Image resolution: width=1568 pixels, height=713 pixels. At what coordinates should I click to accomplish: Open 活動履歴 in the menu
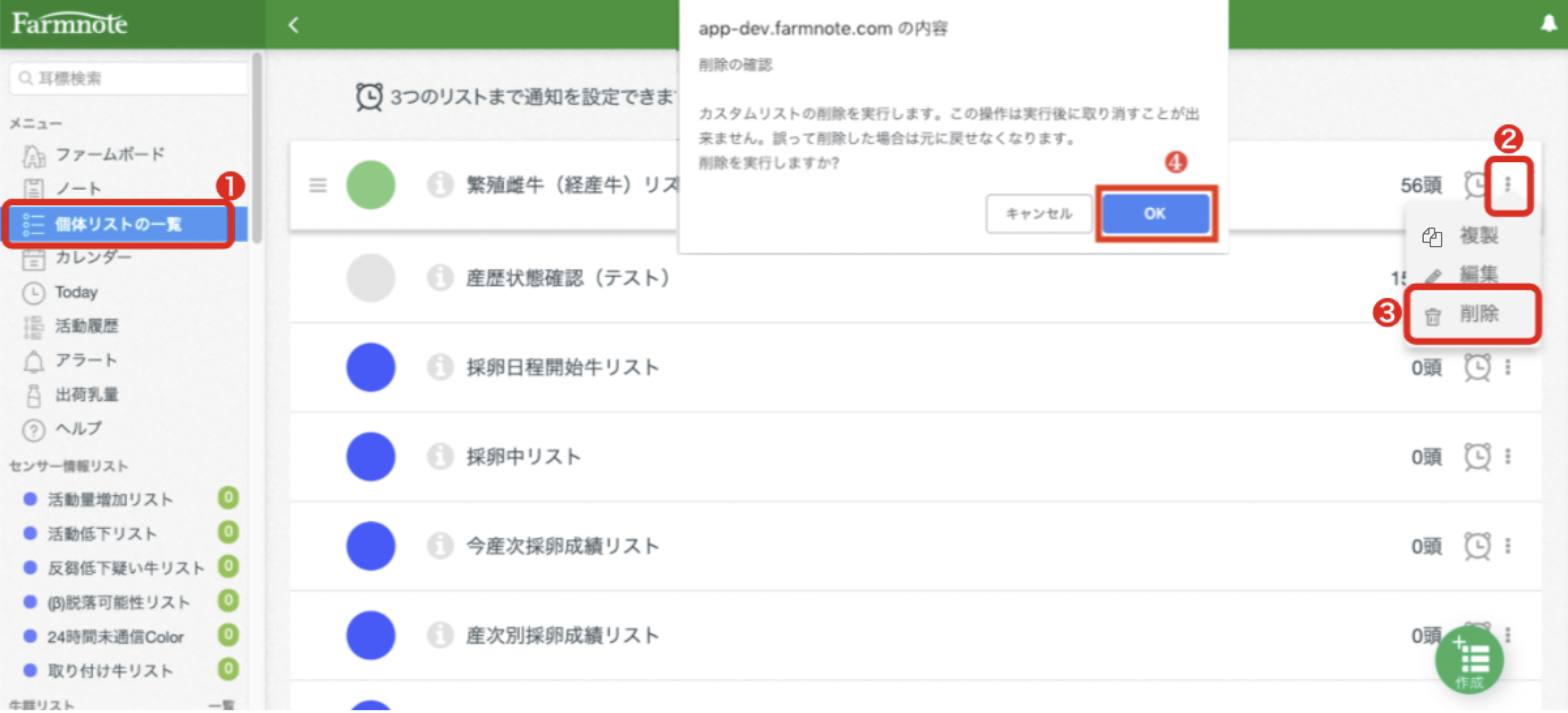pyautogui.click(x=87, y=327)
